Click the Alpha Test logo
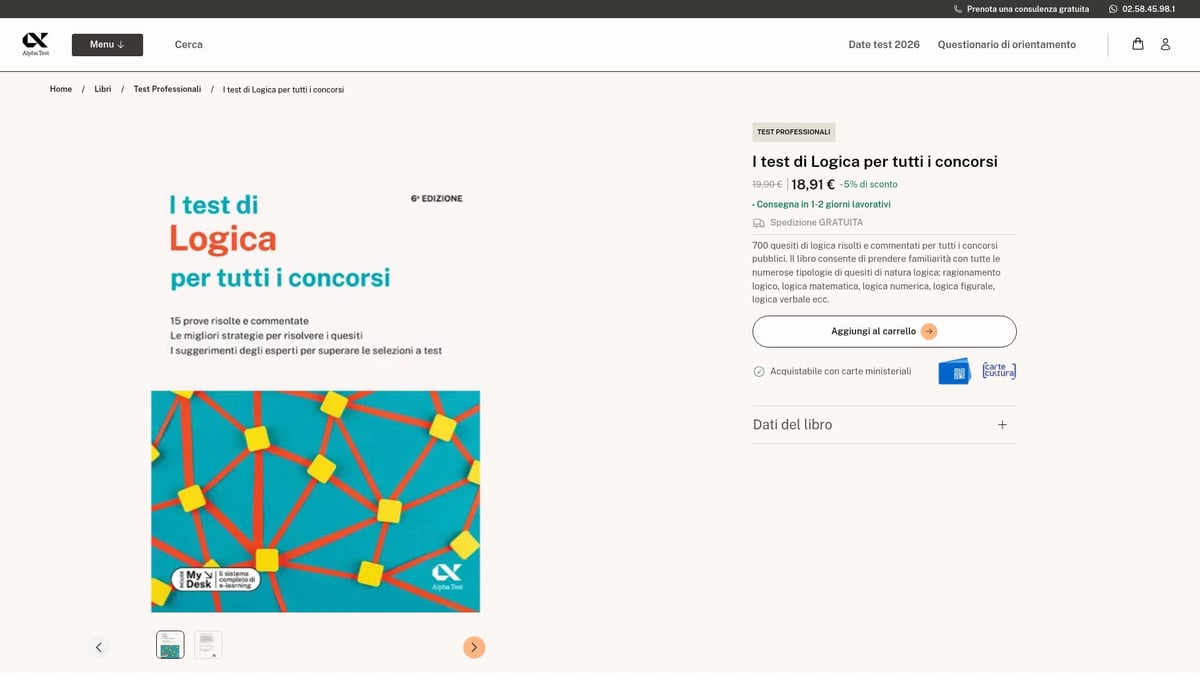Screen dimensions: 1200x675 point(35,44)
